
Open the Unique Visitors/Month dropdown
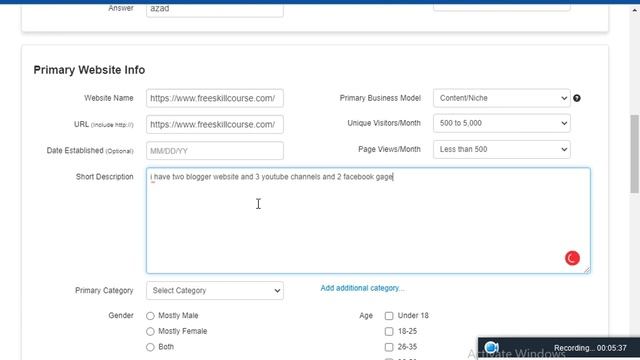pos(502,123)
